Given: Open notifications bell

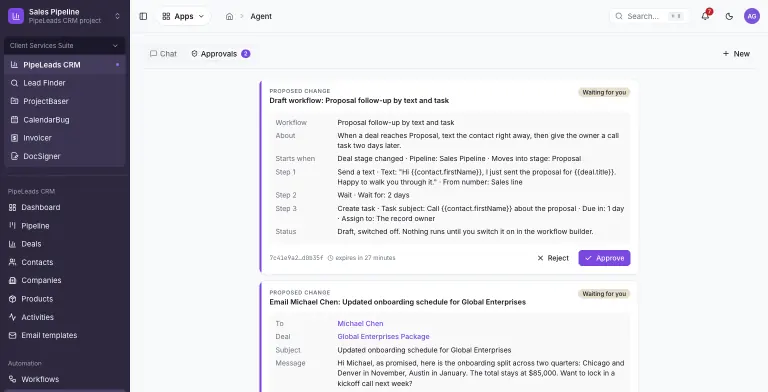Looking at the screenshot, I should pos(705,16).
